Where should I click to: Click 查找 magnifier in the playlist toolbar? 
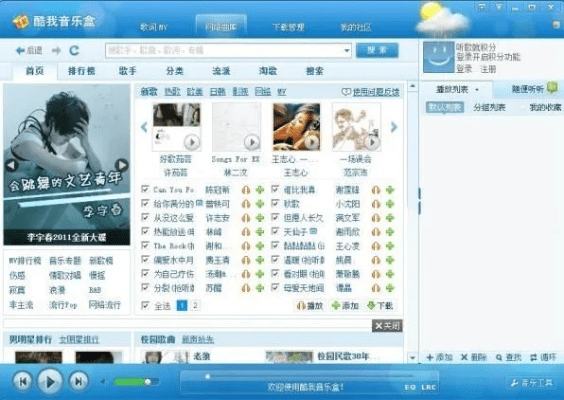tap(509, 358)
